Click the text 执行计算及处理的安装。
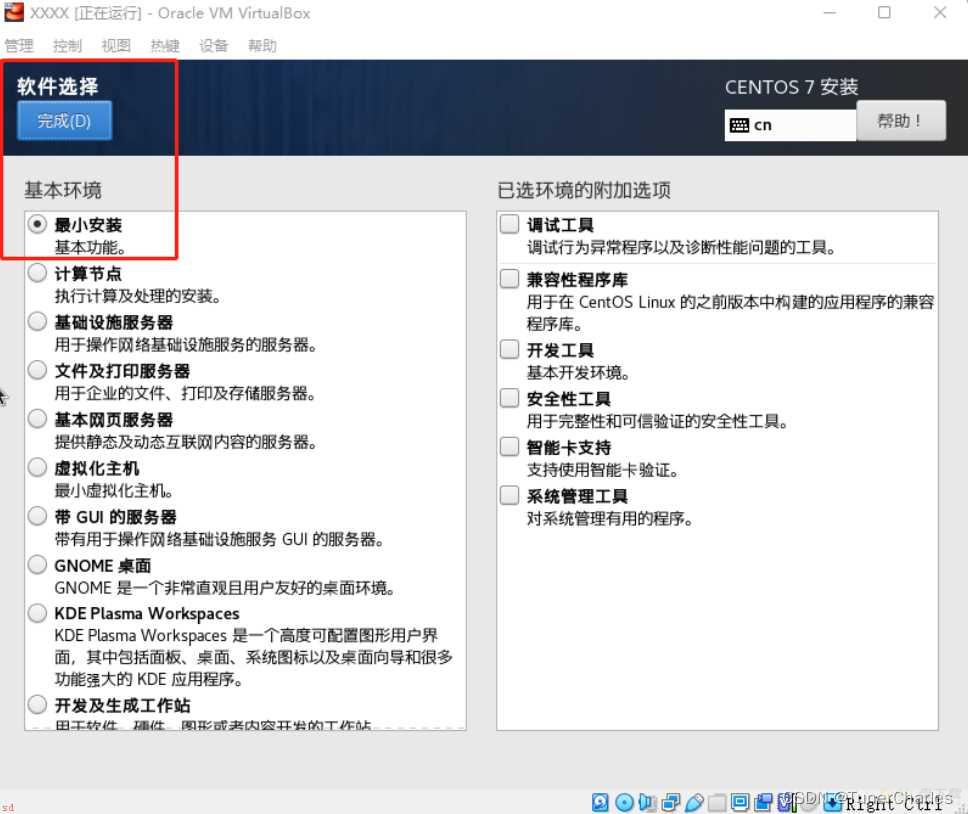This screenshot has height=814, width=968. click(x=138, y=296)
